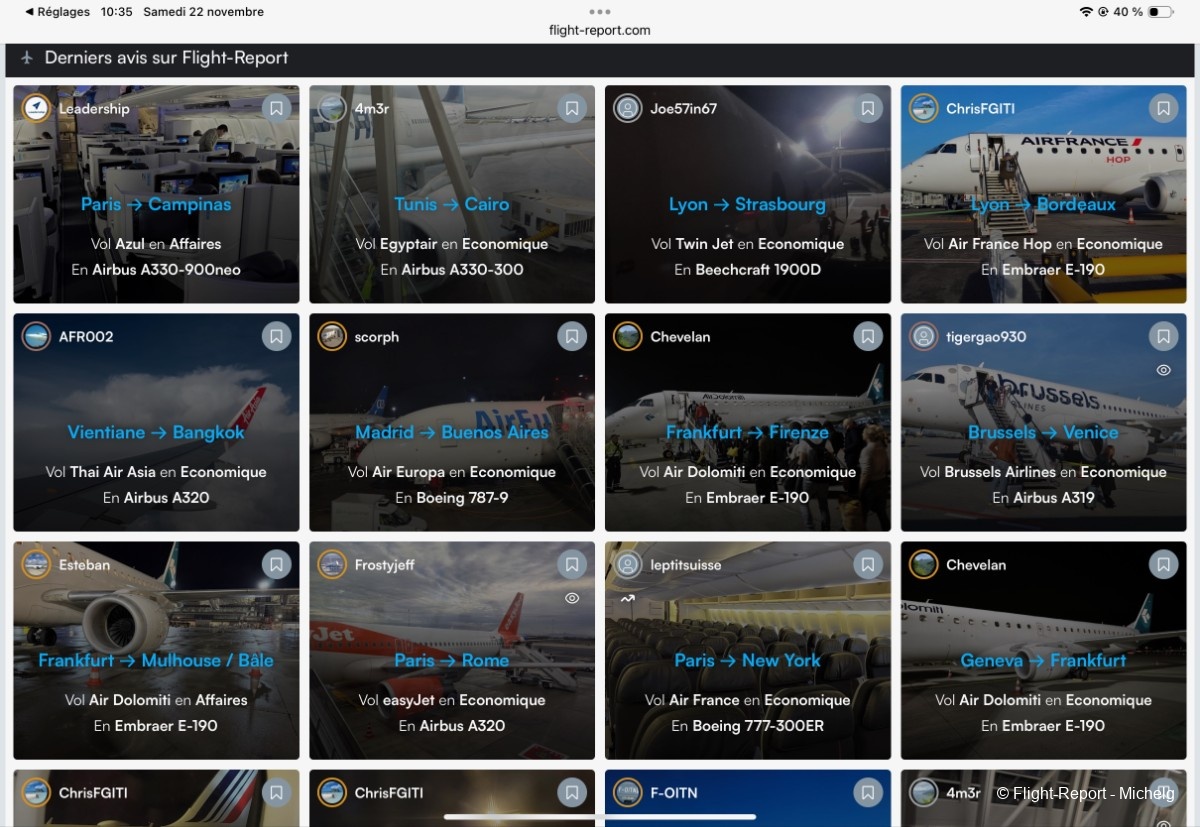The width and height of the screenshot is (1200, 827).
Task: Bookmark the Vientiane → Bangkok review
Action: pos(276,336)
